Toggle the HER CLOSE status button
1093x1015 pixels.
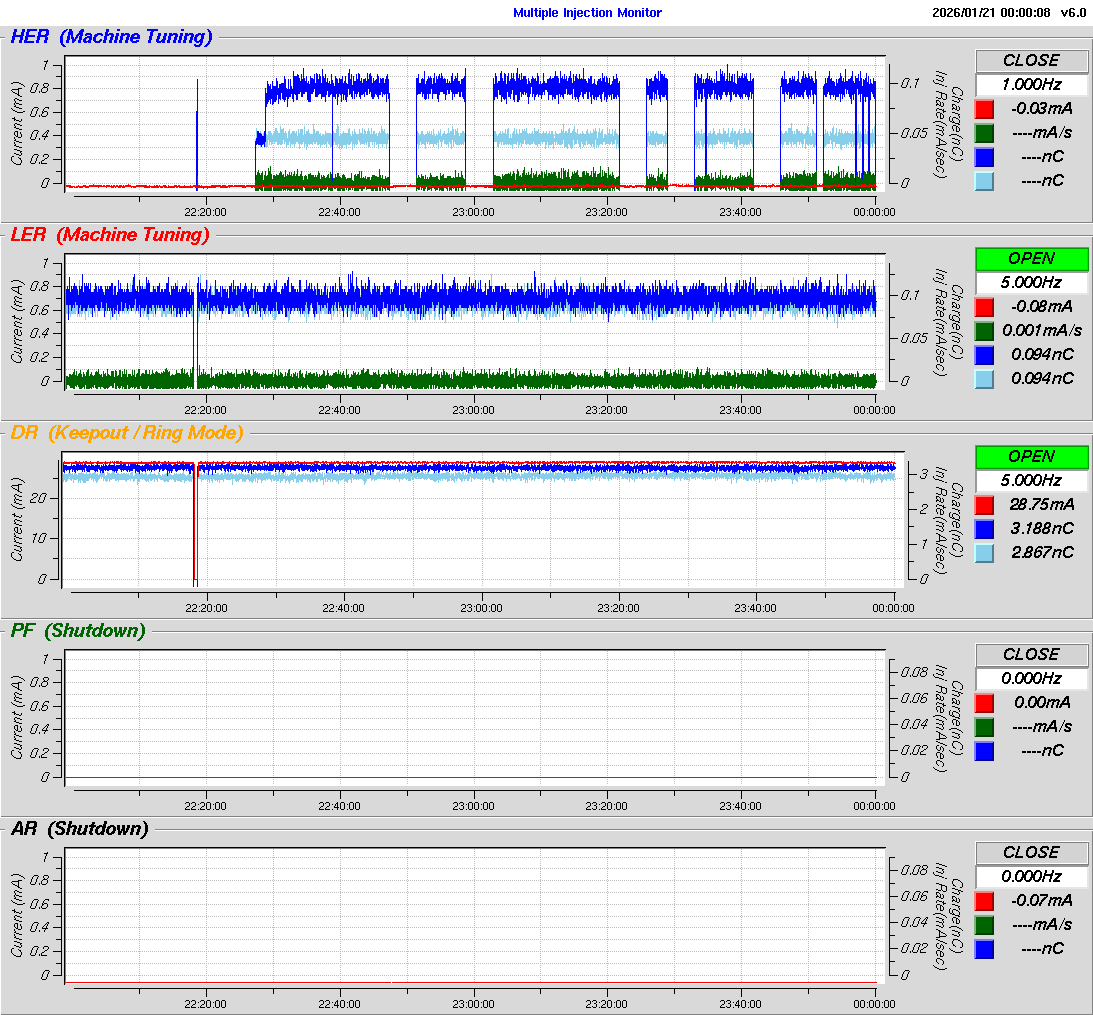coord(1031,61)
